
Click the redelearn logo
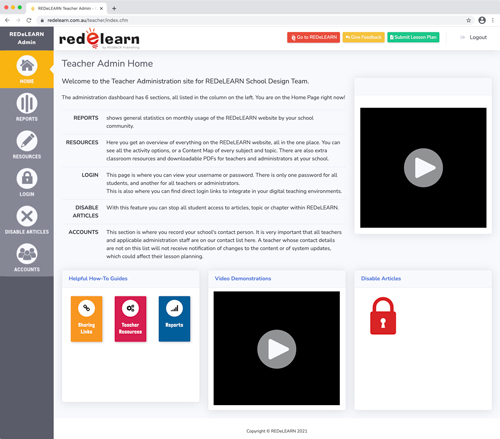pos(99,39)
